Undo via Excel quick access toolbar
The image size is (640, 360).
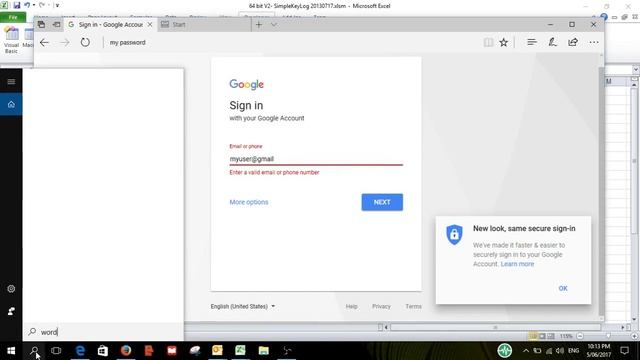point(27,5)
